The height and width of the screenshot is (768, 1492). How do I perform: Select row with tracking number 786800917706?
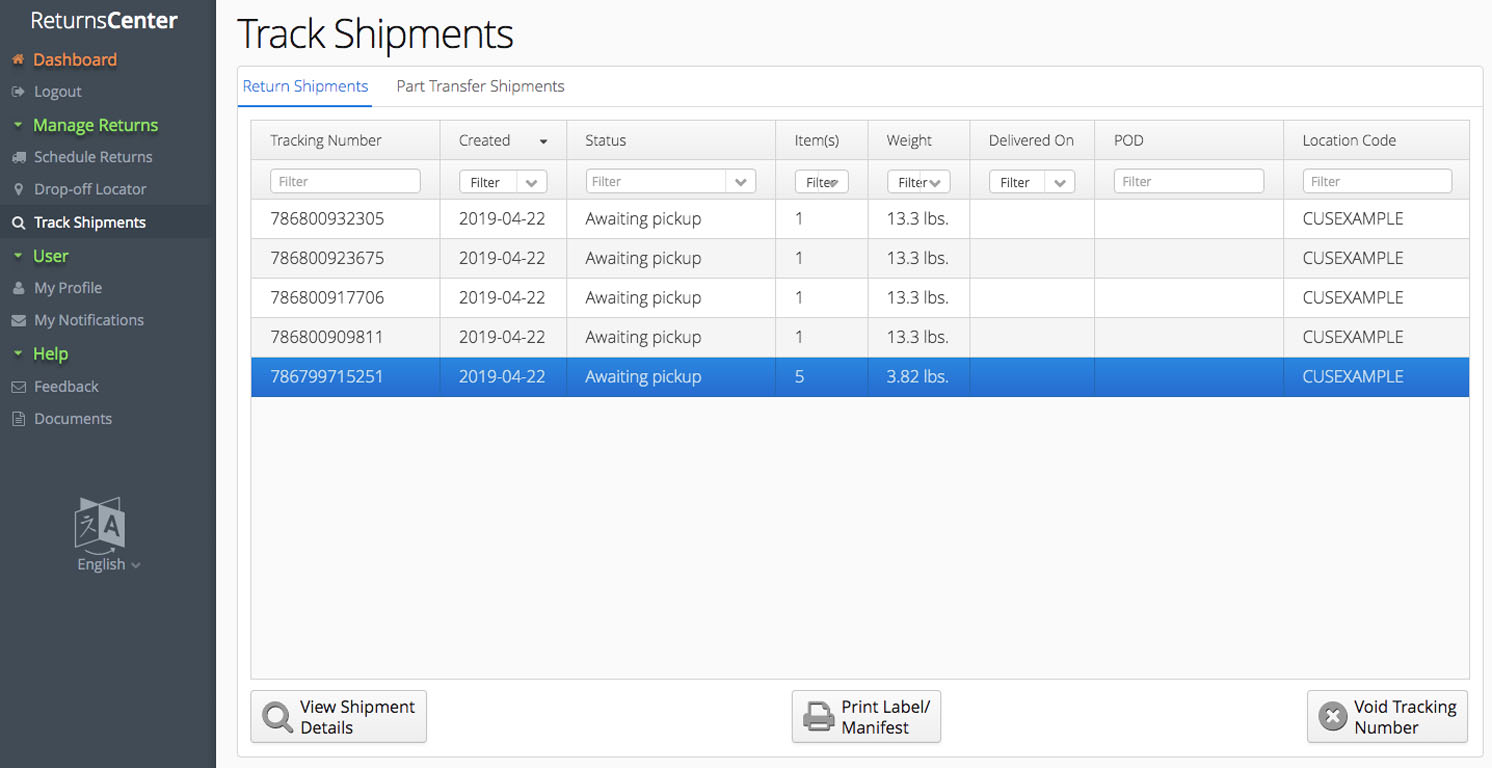[860, 298]
